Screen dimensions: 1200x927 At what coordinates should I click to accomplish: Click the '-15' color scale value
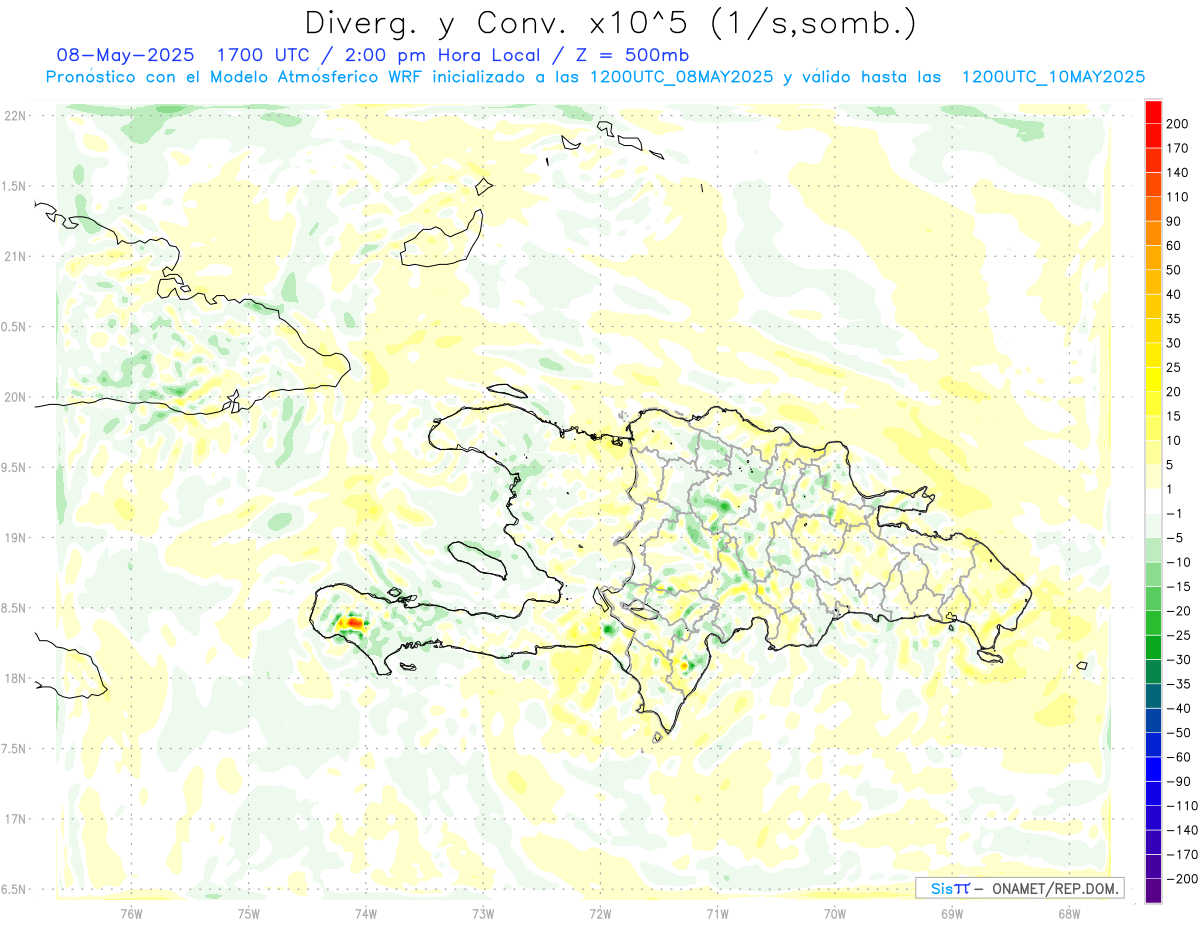click(1177, 587)
